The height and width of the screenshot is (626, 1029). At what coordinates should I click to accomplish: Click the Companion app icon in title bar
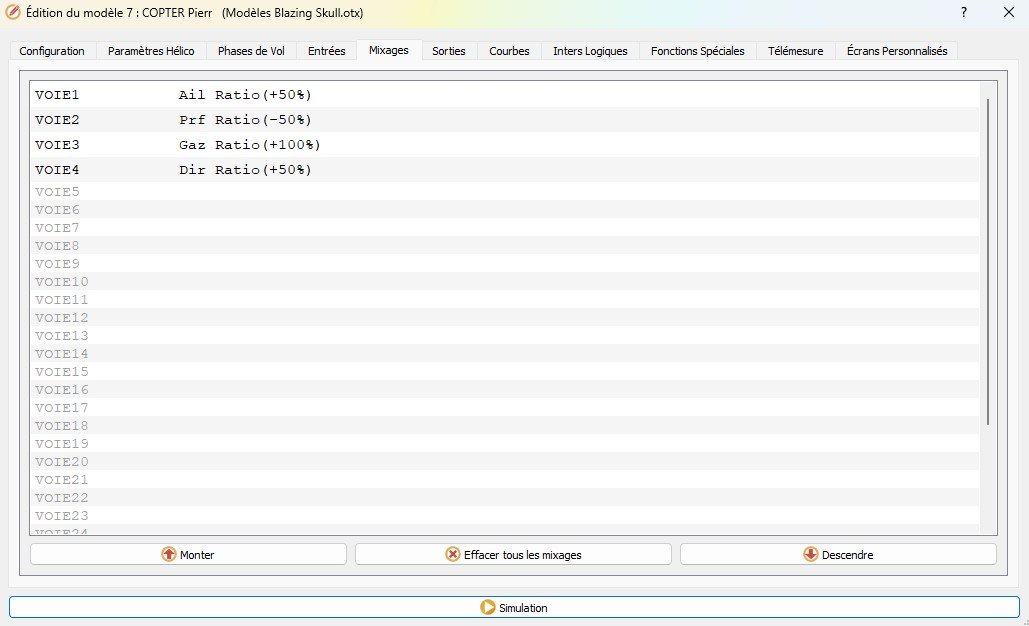14,13
